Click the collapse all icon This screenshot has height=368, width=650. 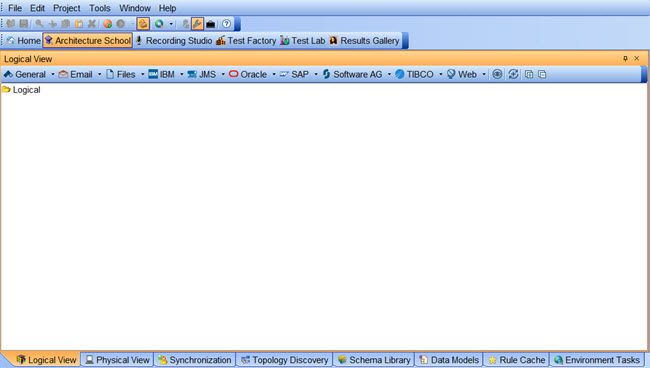[542, 74]
